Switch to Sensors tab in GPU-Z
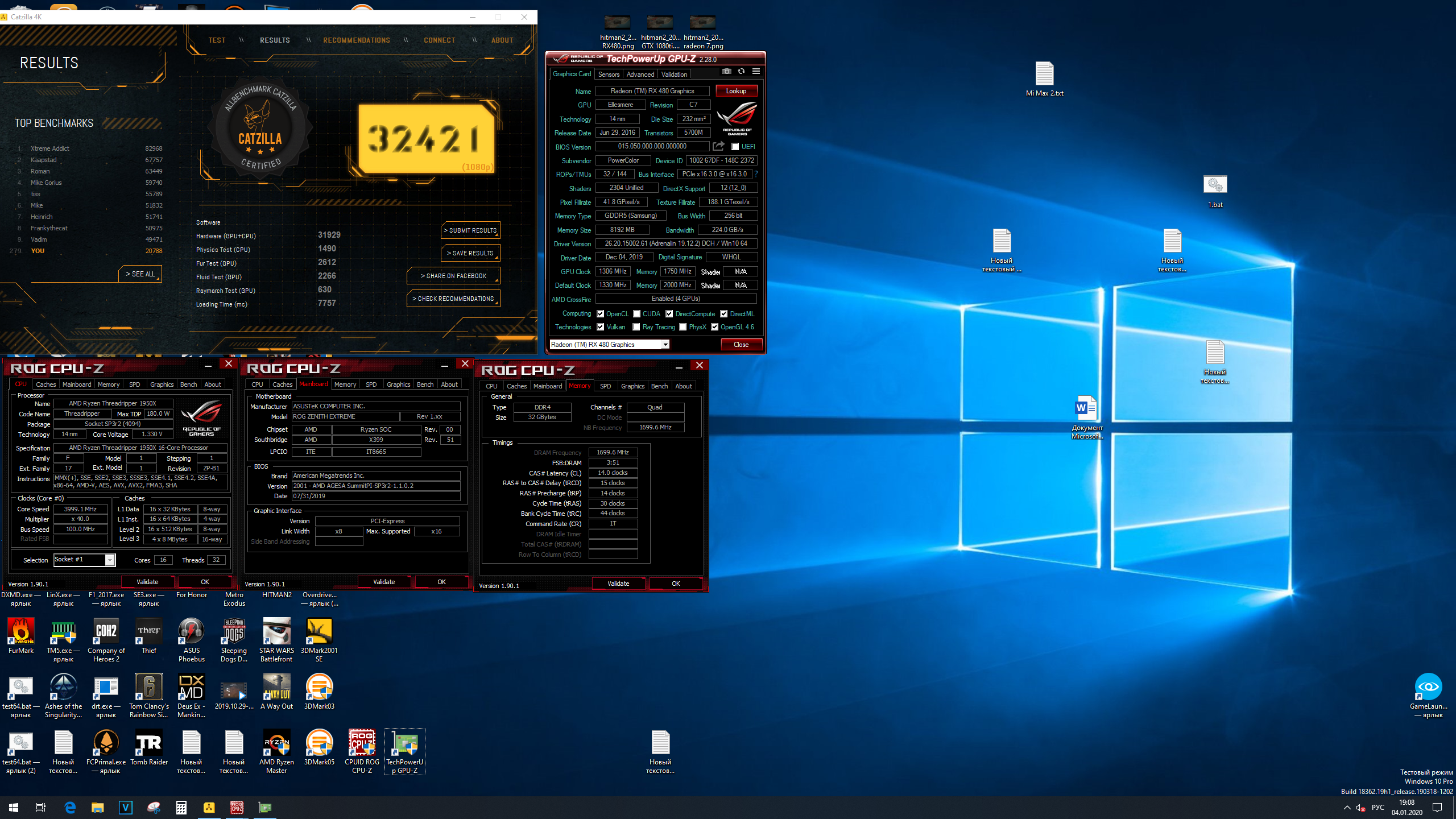1456x819 pixels. point(609,75)
